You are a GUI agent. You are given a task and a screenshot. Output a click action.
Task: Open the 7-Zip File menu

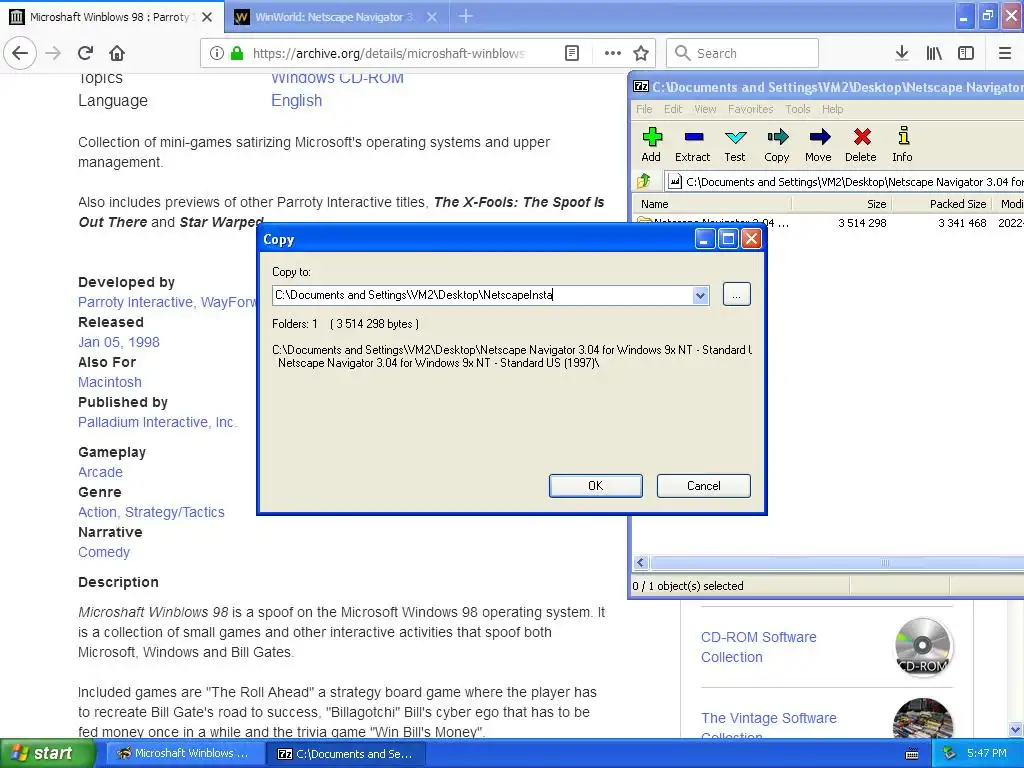click(644, 109)
